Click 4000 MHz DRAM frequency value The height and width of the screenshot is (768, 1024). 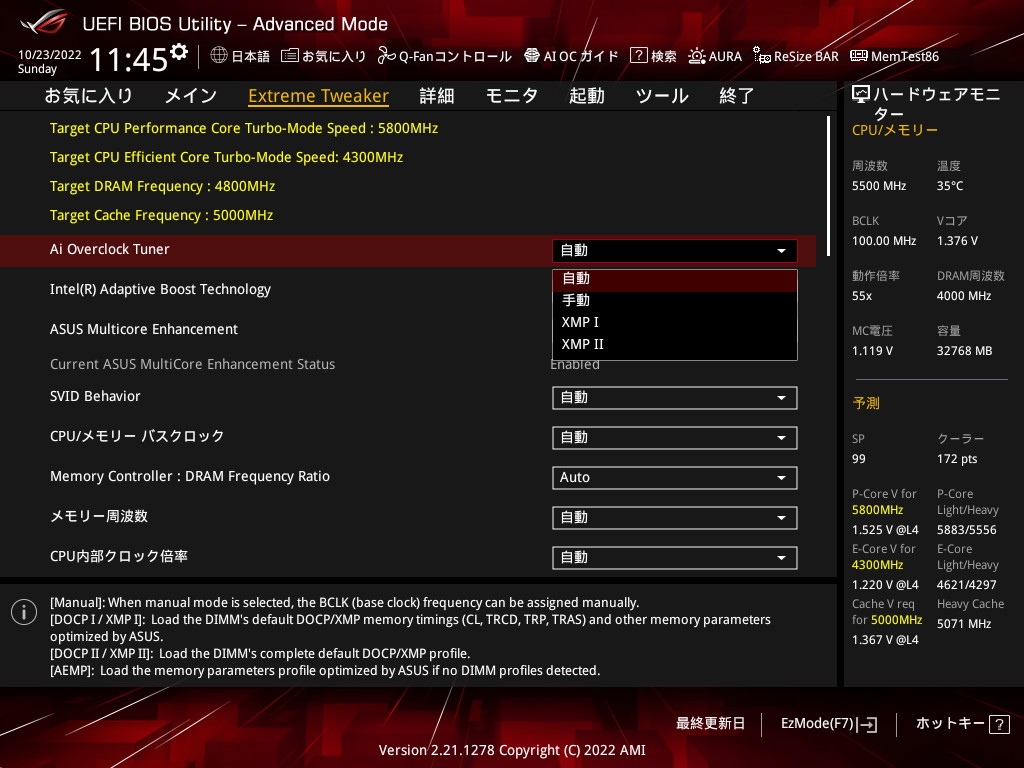point(964,296)
